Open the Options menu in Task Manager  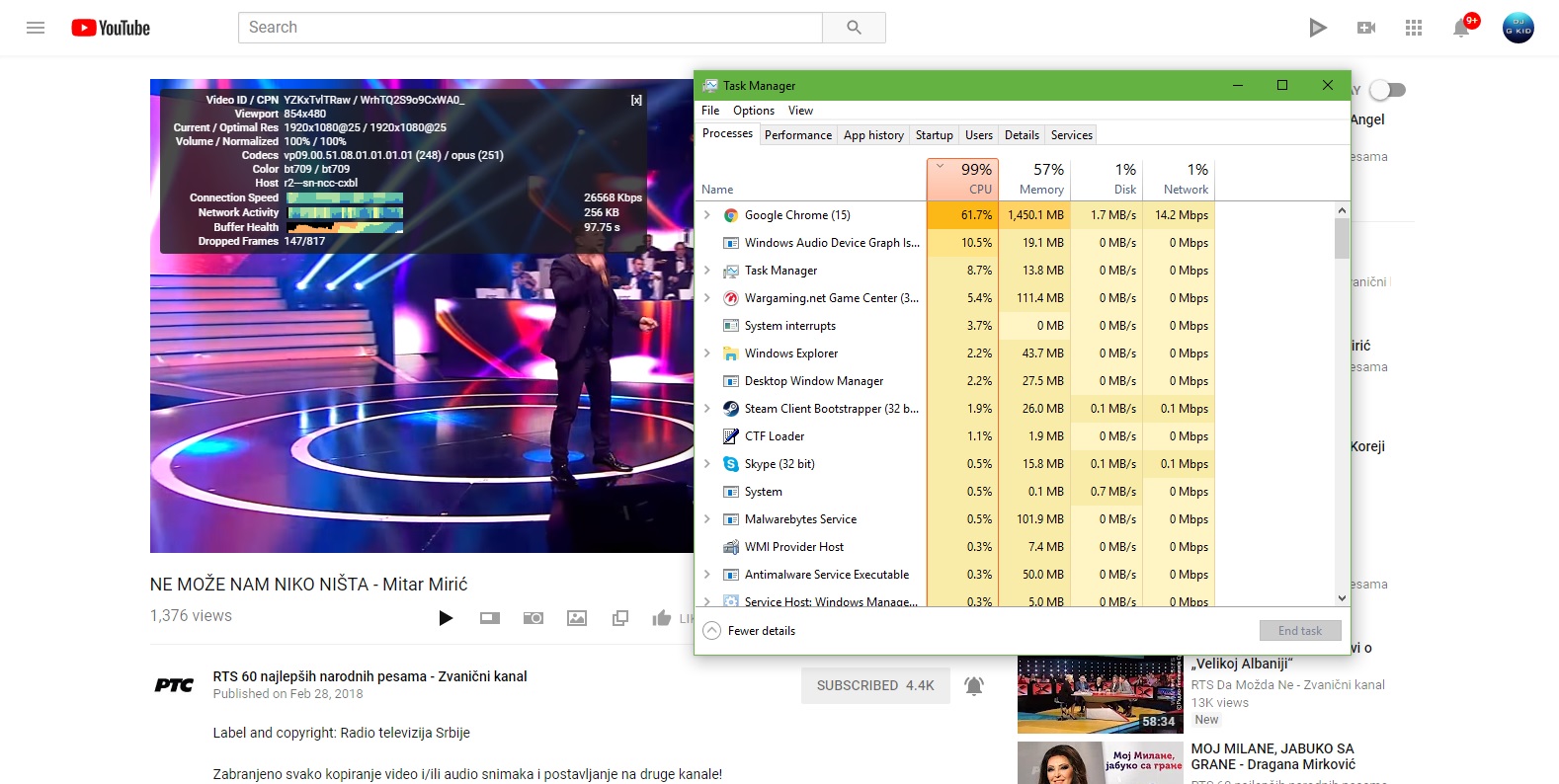point(754,111)
